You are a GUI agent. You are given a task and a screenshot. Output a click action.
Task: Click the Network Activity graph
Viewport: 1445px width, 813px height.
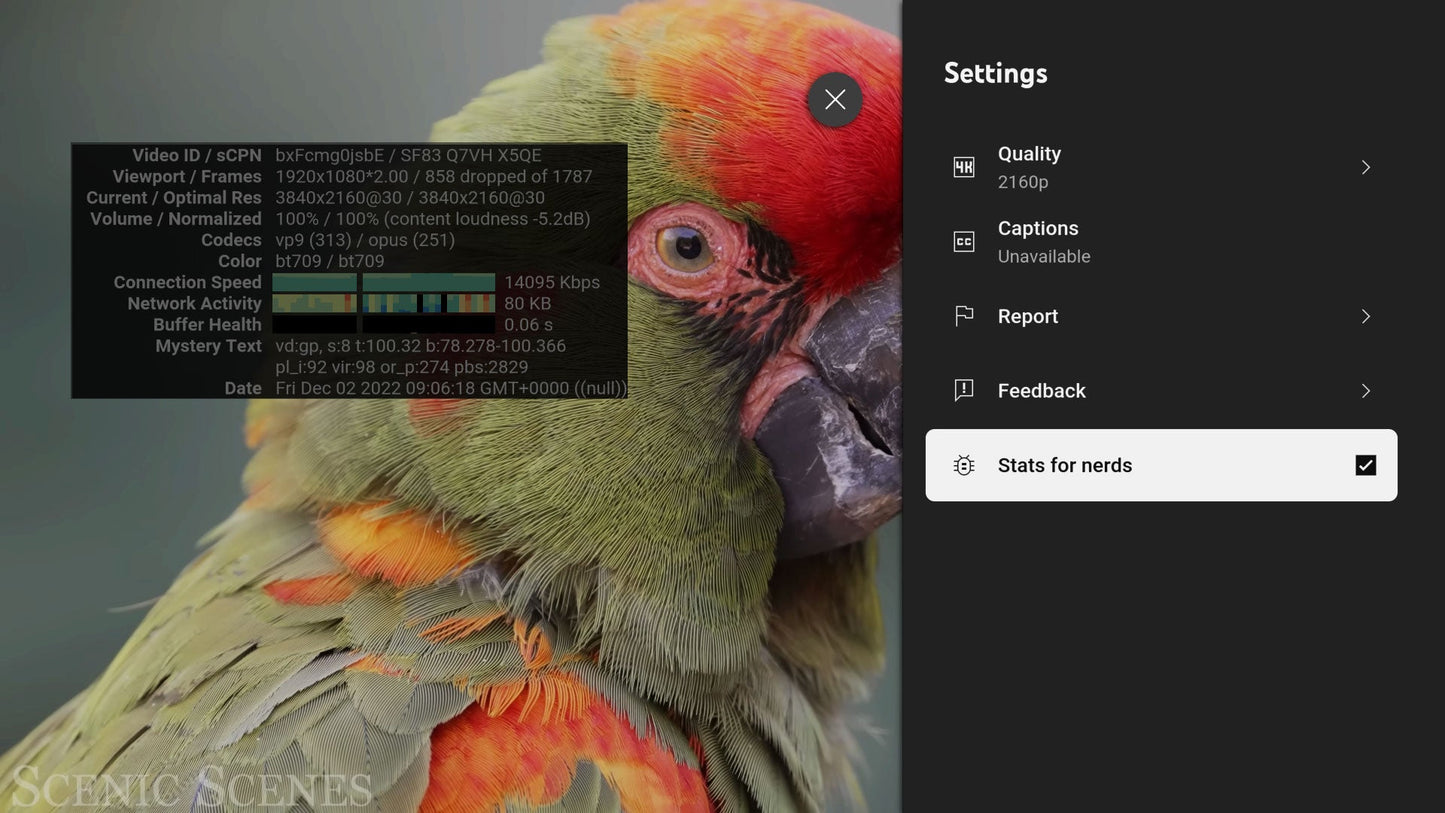click(384, 304)
